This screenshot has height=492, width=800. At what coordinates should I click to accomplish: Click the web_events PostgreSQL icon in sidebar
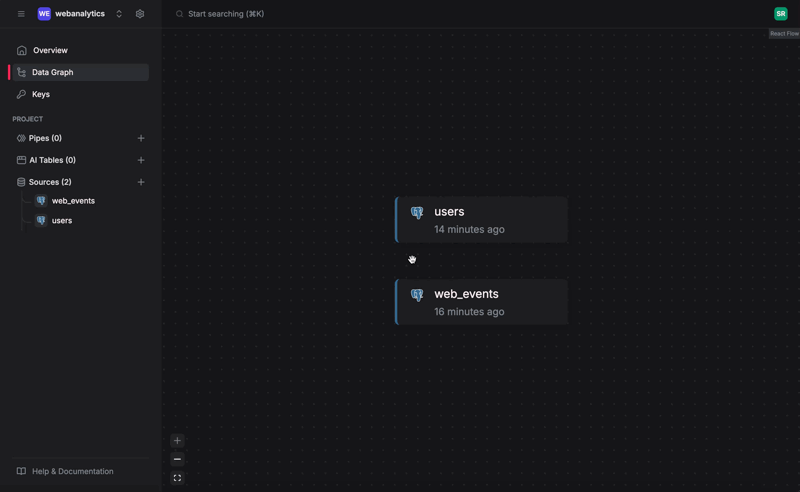tap(41, 201)
